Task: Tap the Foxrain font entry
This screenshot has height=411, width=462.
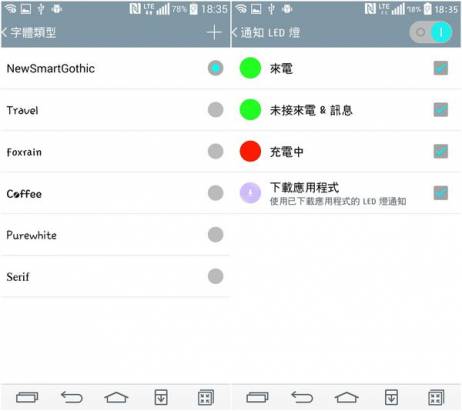Action: 115,152
